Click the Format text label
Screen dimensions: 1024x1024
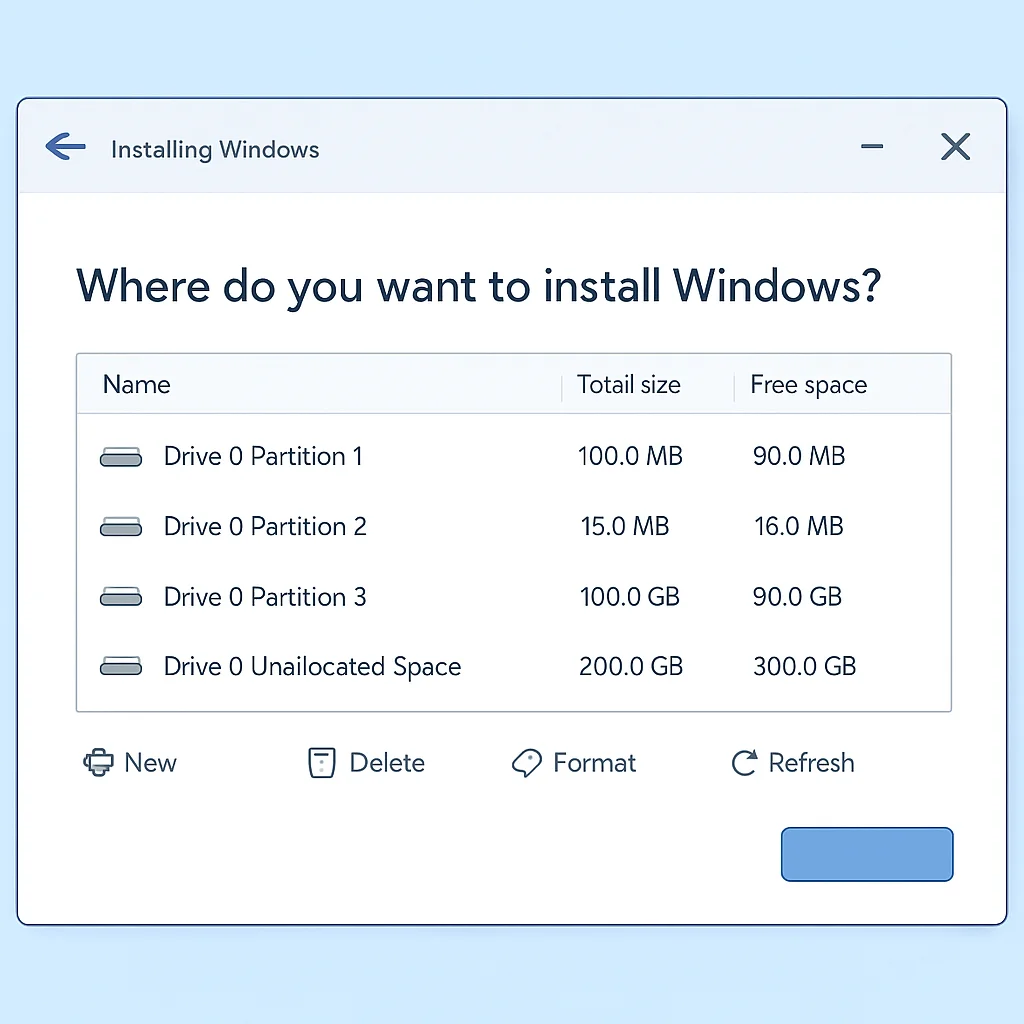point(594,763)
